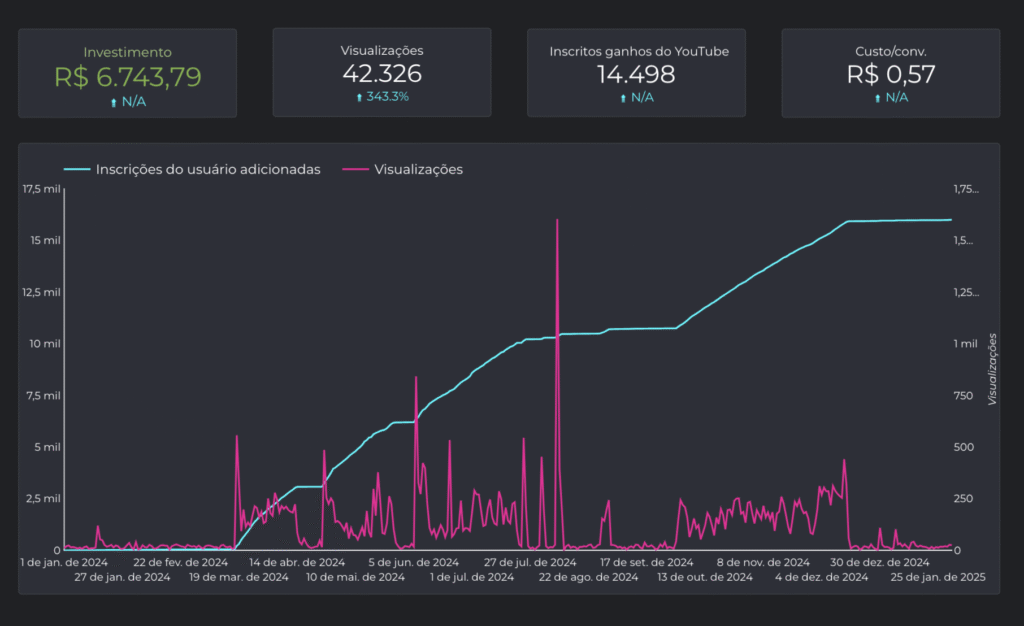Toggle the 'Inscrições do usuário adicionadas' legend label
This screenshot has height=626, width=1024.
(x=208, y=170)
